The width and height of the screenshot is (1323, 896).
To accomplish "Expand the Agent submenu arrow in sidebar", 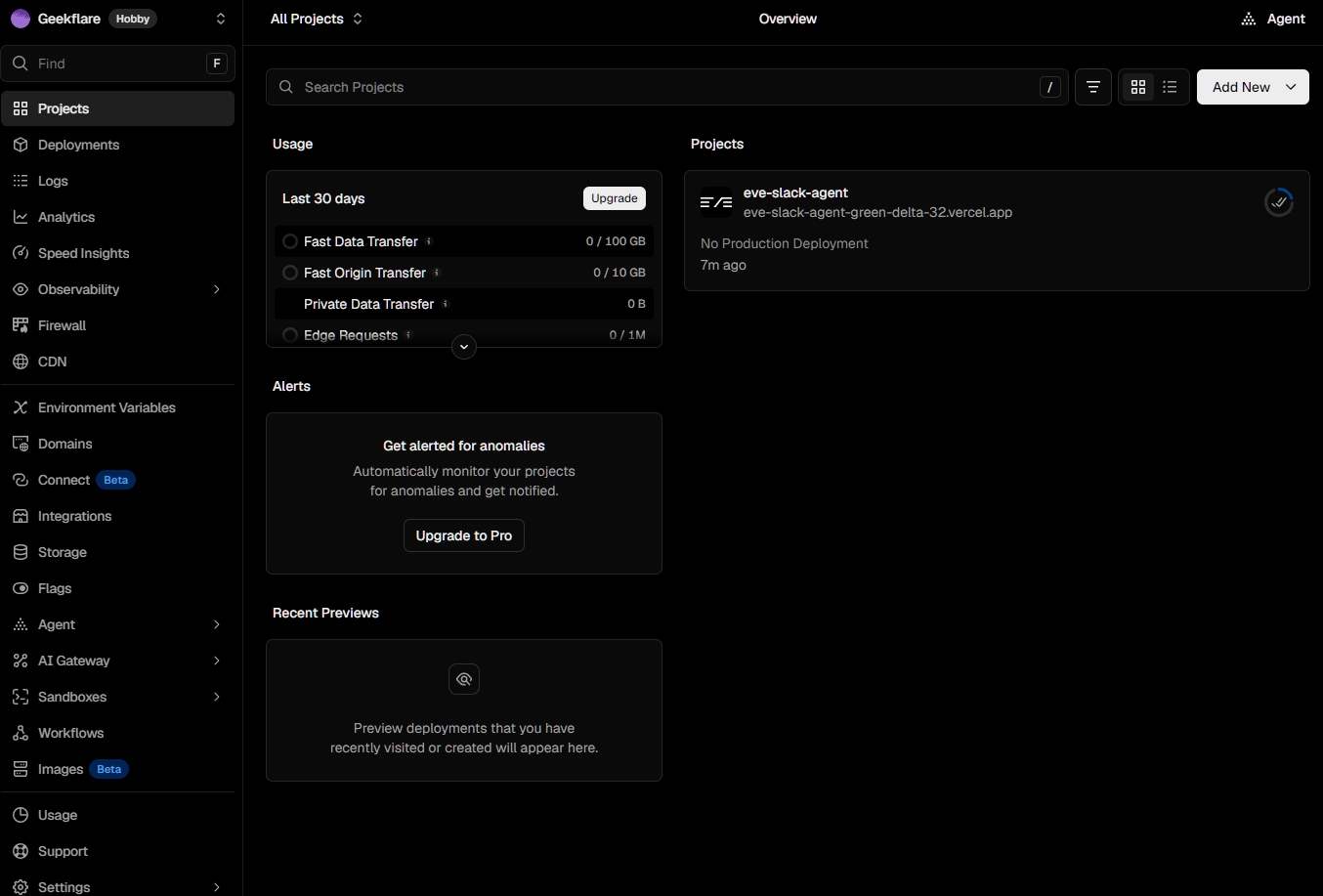I will point(217,624).
